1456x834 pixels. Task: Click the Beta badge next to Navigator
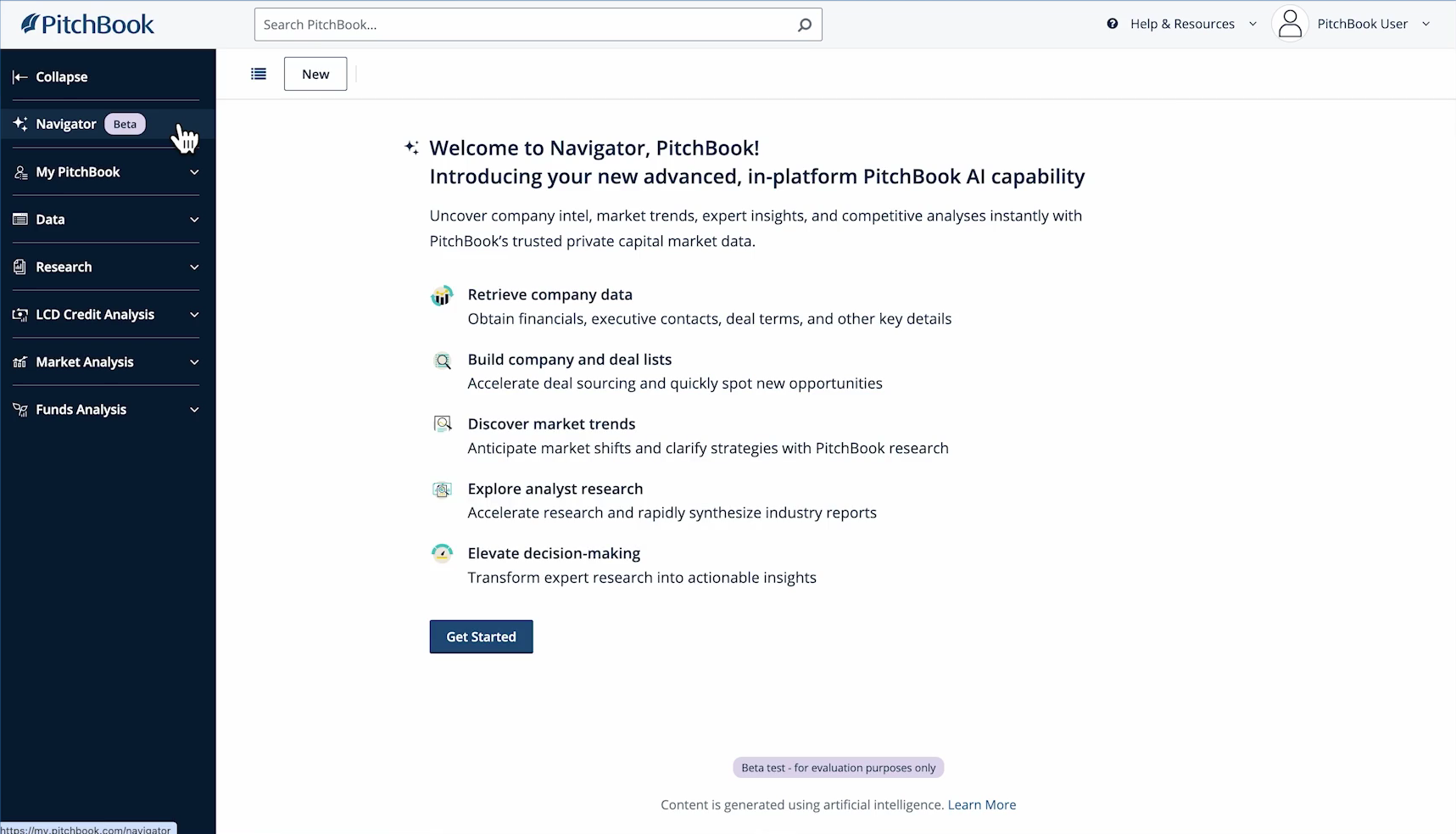(x=125, y=124)
